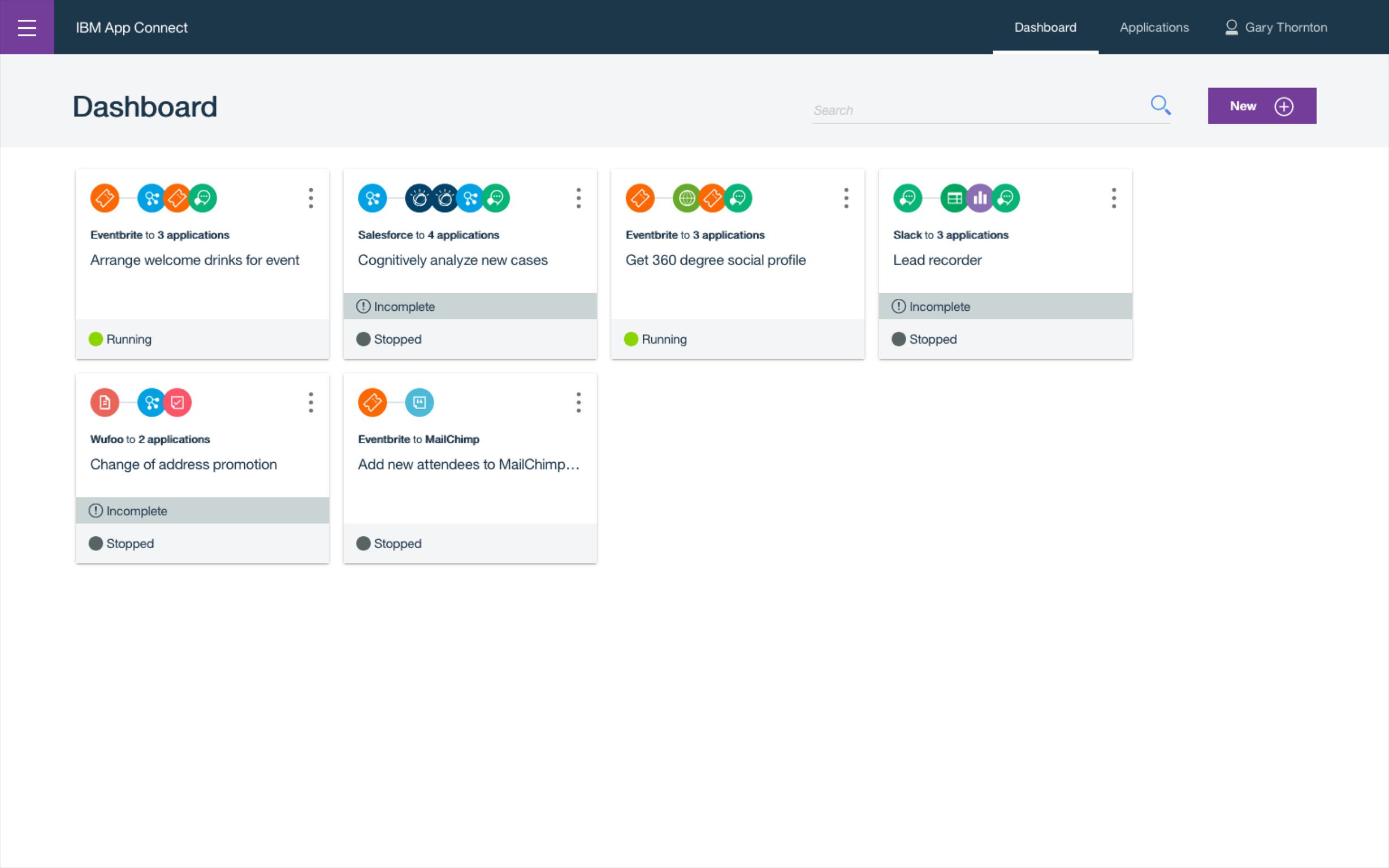Image resolution: width=1389 pixels, height=868 pixels.
Task: Click the search magnifier icon
Action: click(x=1161, y=105)
